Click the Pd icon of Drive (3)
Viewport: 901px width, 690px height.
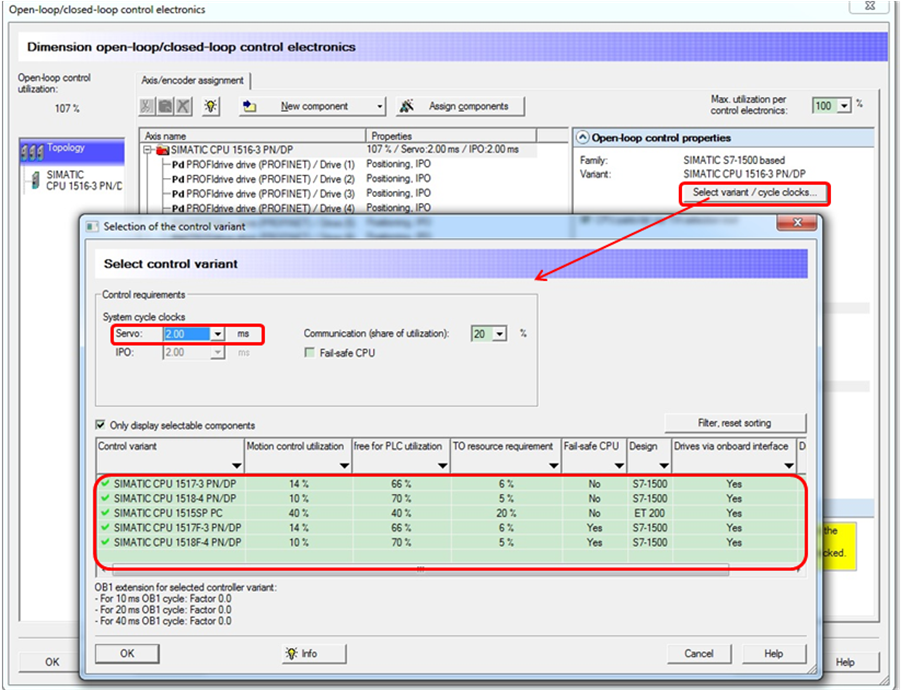coord(178,194)
